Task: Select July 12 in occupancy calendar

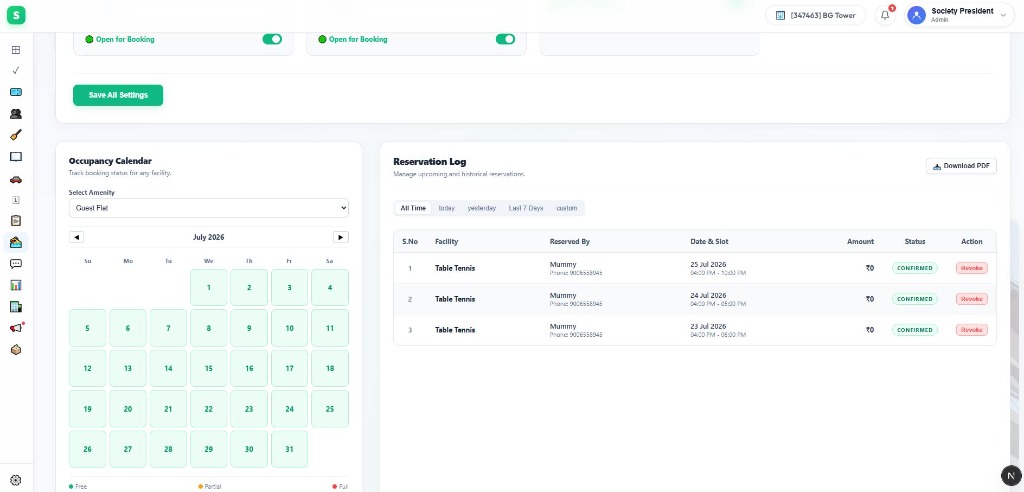Action: (x=88, y=369)
